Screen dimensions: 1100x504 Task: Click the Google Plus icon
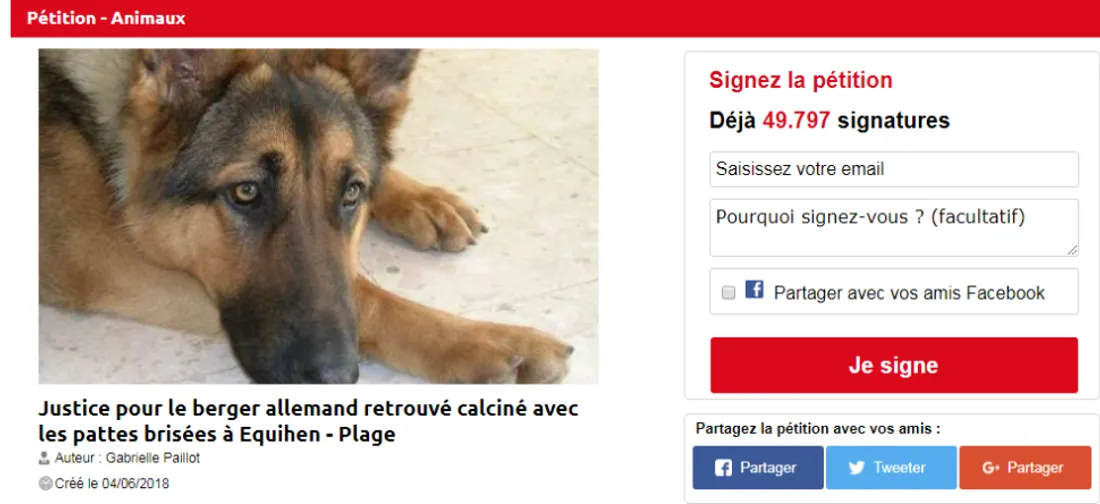click(991, 467)
